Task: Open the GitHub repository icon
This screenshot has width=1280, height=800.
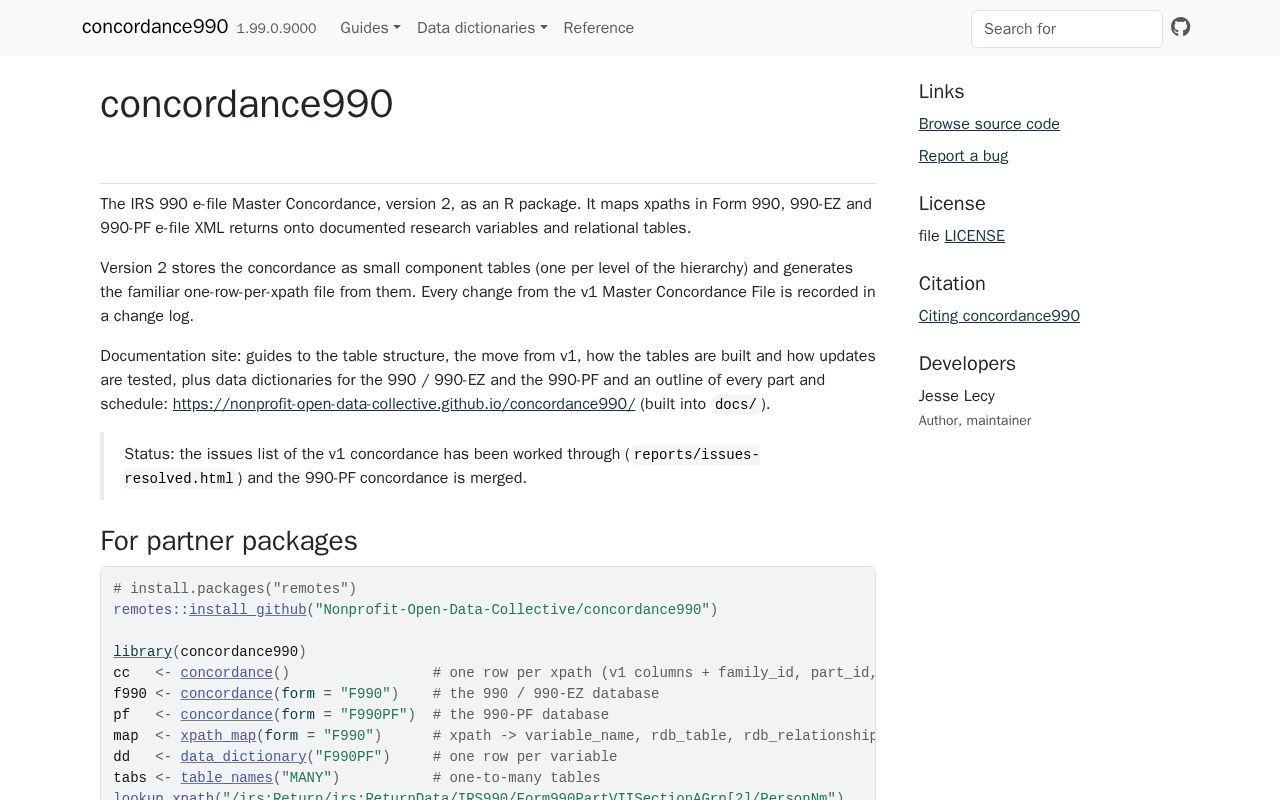Action: [1181, 27]
